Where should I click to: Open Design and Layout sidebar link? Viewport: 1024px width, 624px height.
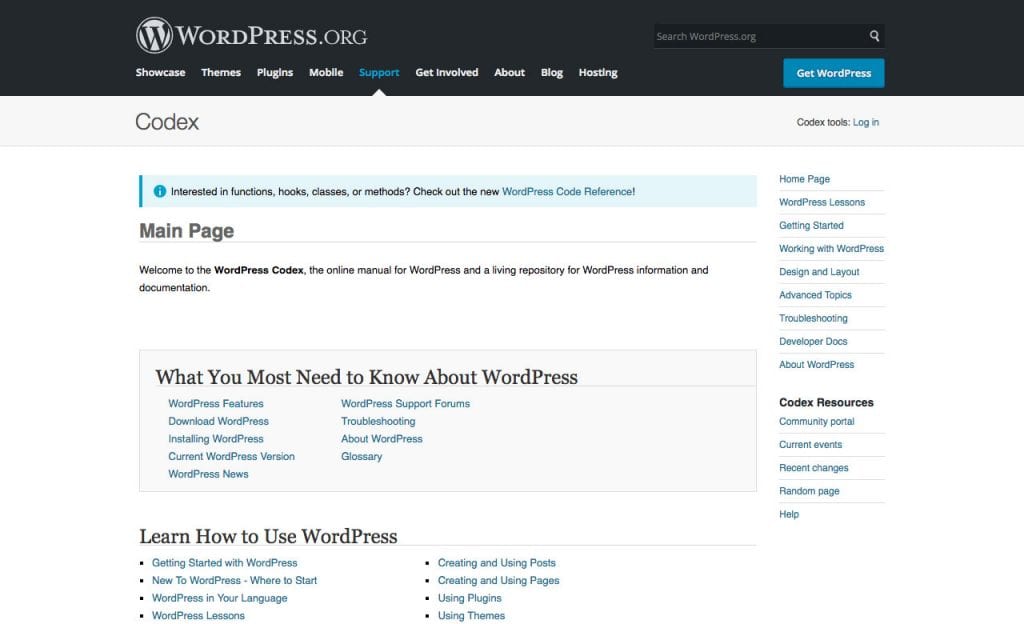pos(819,272)
